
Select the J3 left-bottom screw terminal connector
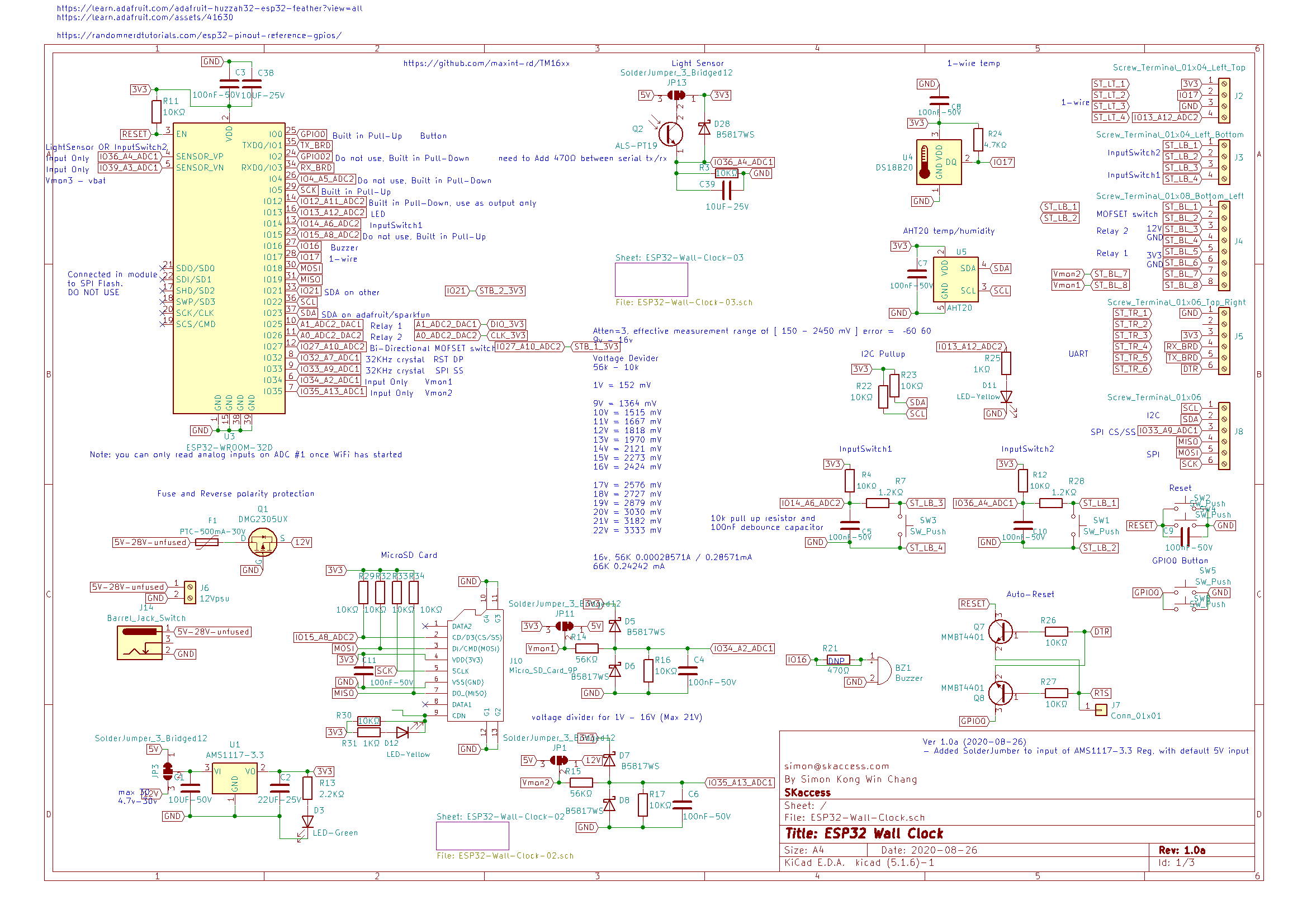(1224, 162)
